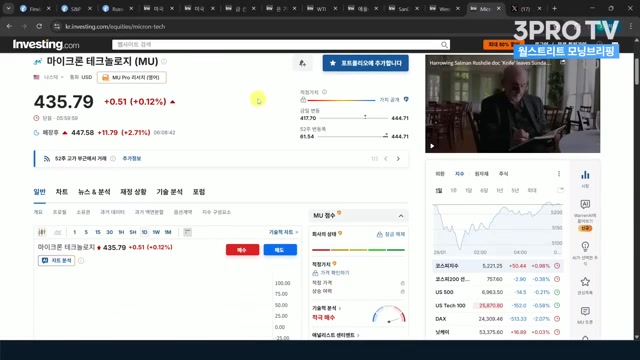
Task: Click the 잠금 해제 unlock link
Action: point(391,234)
